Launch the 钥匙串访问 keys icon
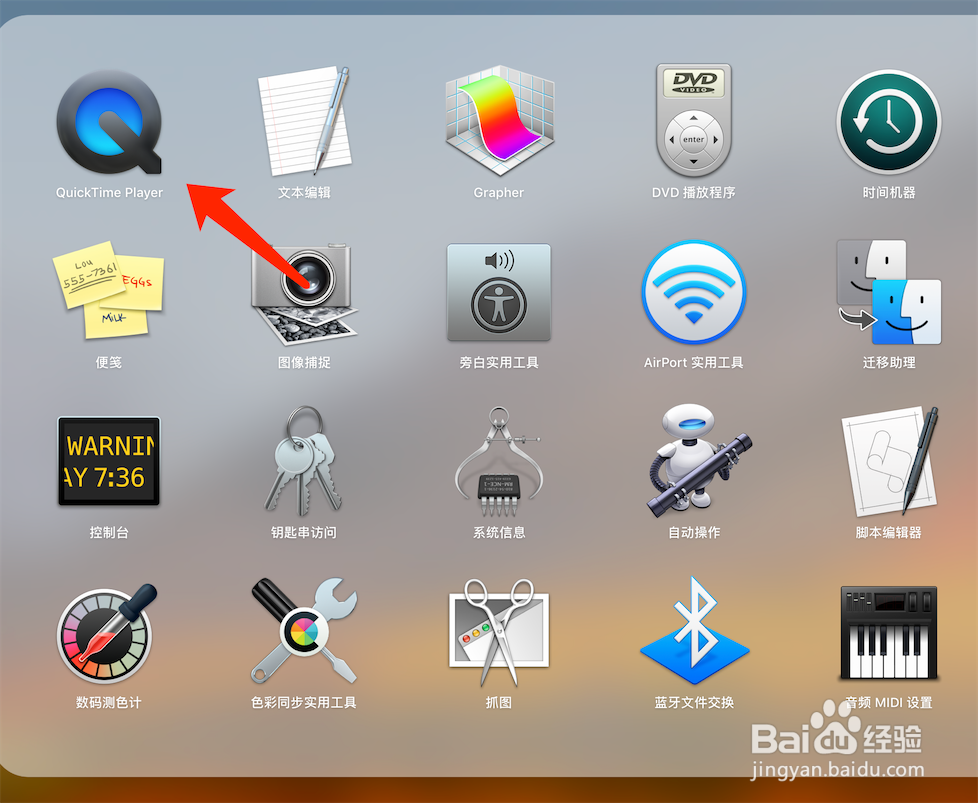 [x=304, y=460]
